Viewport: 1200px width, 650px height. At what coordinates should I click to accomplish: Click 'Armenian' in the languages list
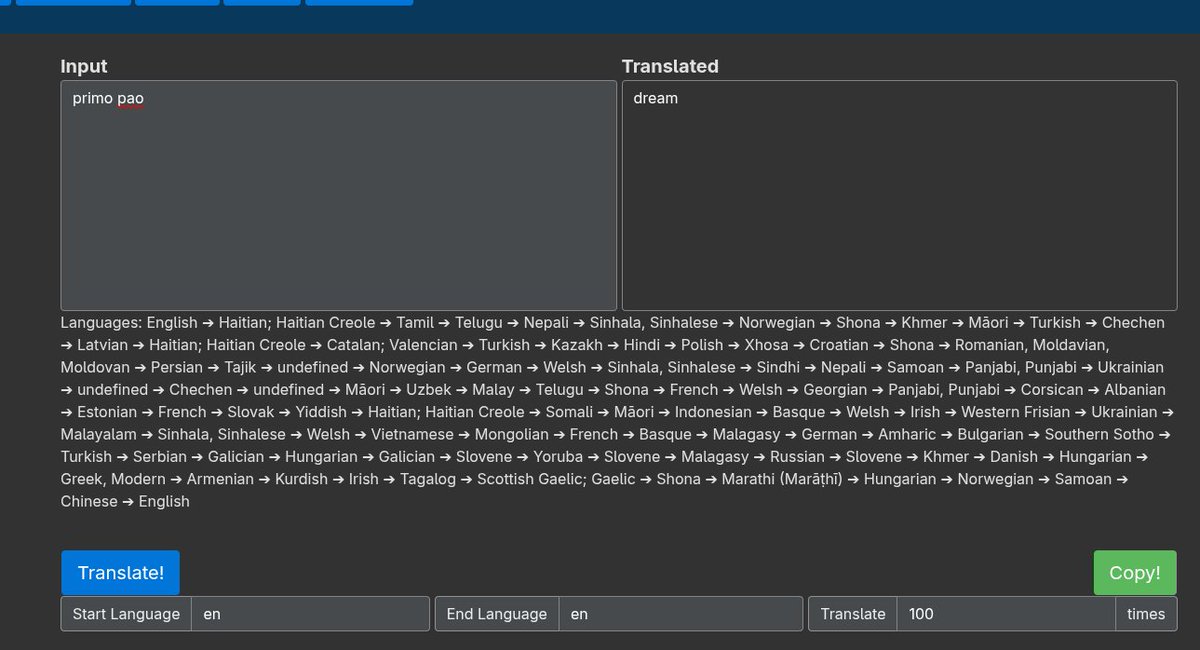point(220,479)
